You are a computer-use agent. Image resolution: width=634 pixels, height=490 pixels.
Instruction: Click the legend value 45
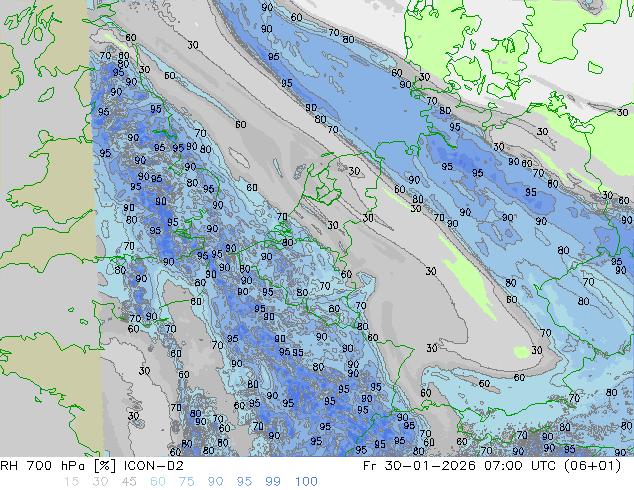coord(129,482)
